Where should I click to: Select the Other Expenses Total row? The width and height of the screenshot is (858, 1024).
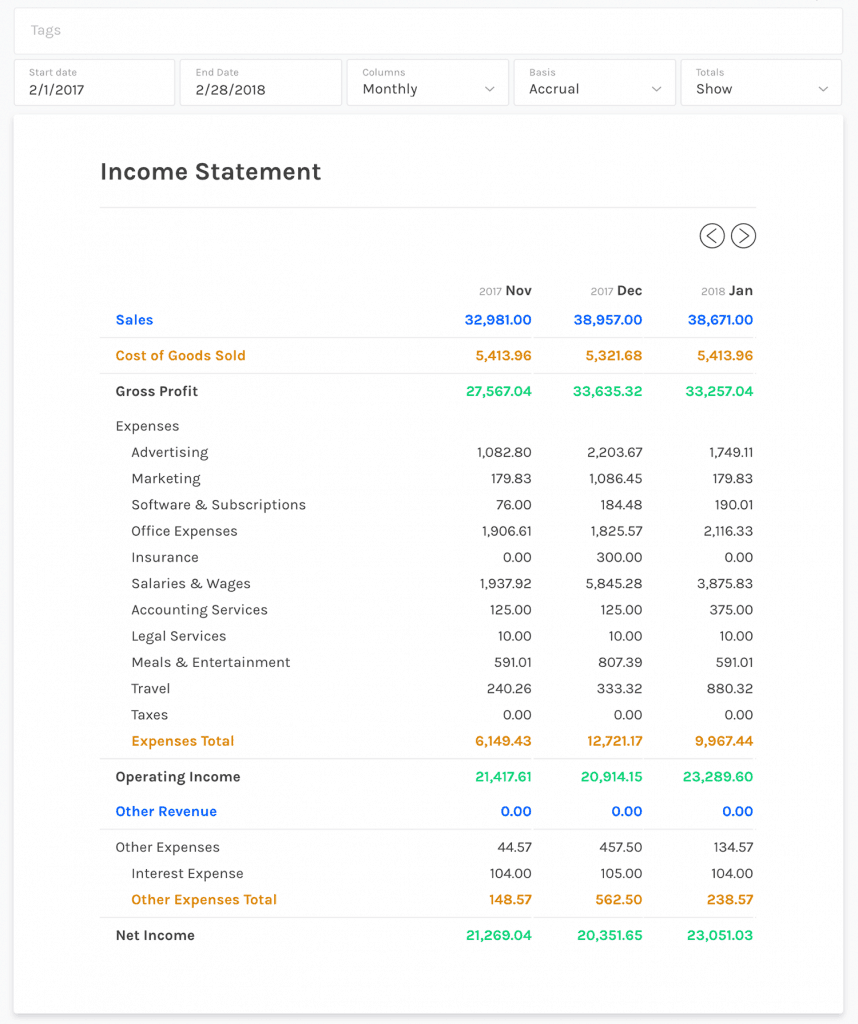click(204, 899)
